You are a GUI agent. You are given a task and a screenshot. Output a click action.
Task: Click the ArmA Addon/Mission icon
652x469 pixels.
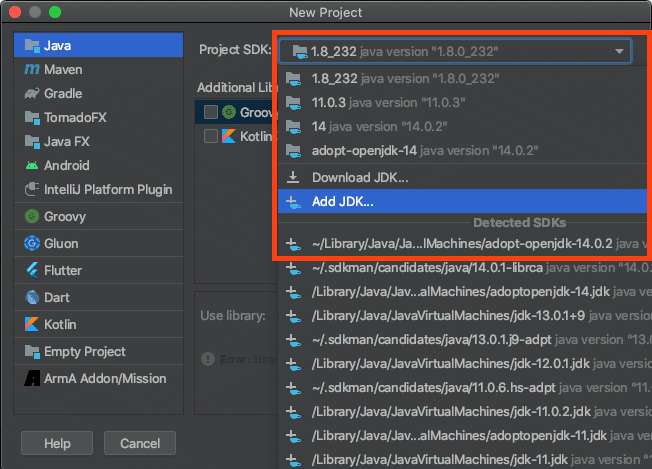[32, 378]
